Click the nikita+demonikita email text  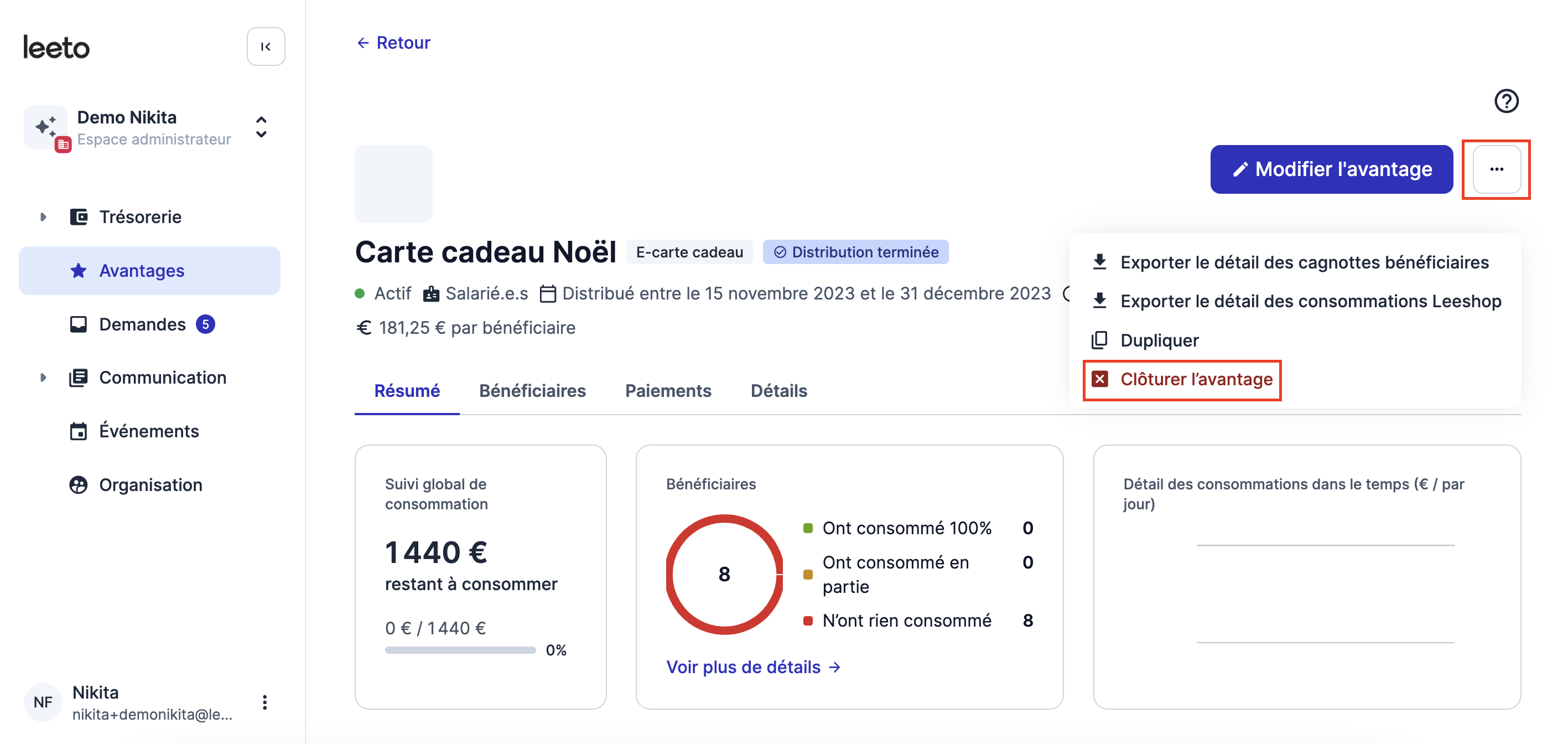152,714
